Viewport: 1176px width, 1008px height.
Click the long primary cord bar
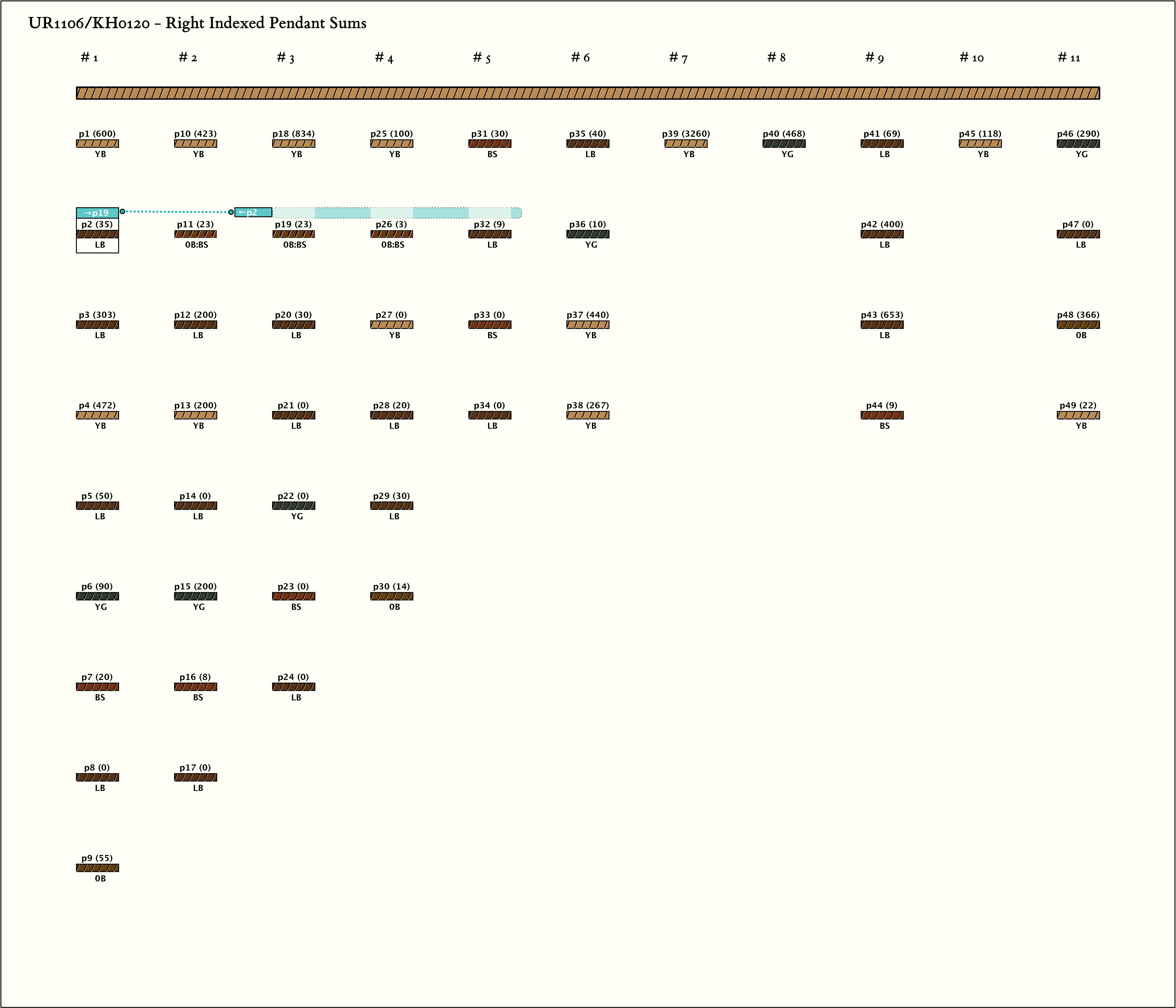click(588, 93)
